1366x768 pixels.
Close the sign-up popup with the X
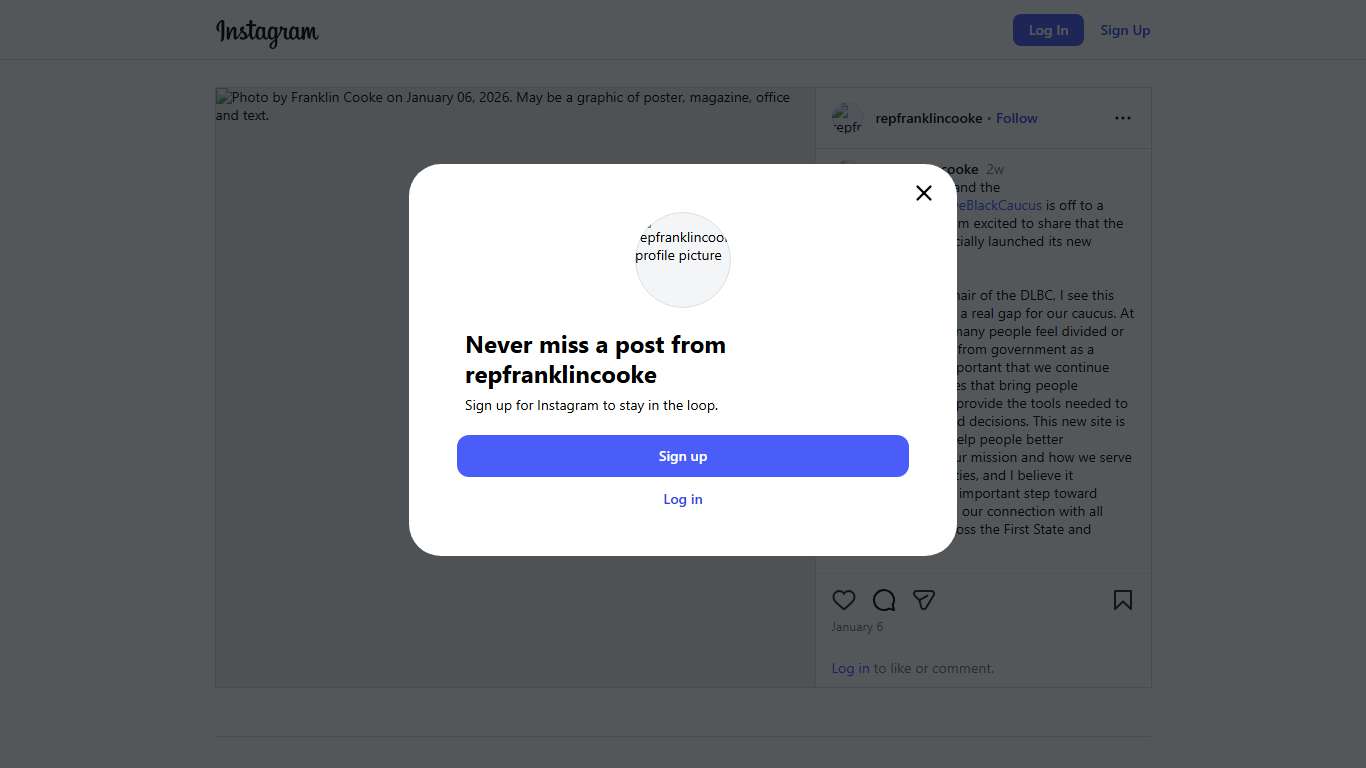pyautogui.click(x=924, y=193)
